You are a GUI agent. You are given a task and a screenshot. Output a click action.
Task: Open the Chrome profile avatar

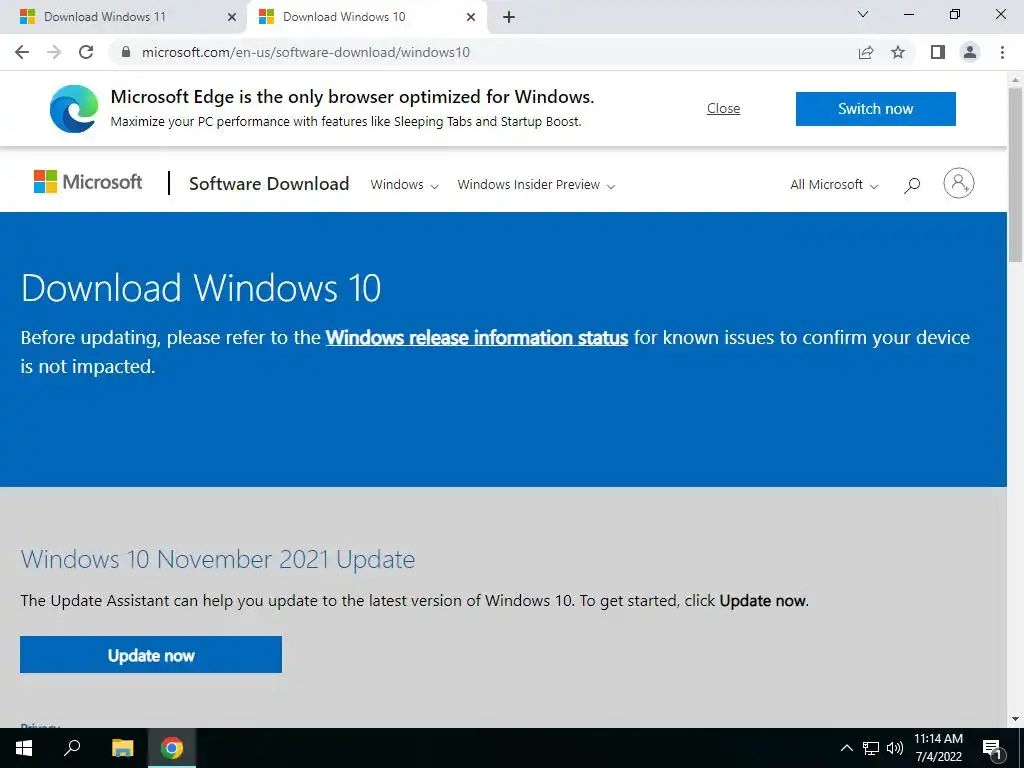click(x=970, y=52)
